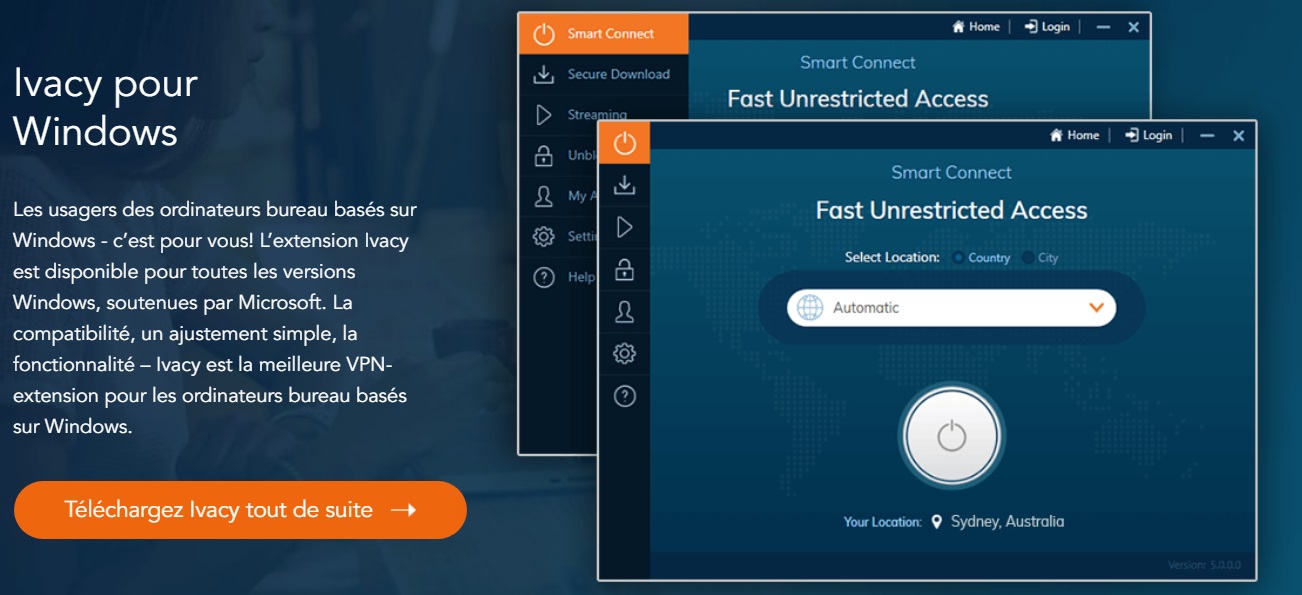
Task: Click the 'Sydney, Australia' location text
Action: [1007, 522]
